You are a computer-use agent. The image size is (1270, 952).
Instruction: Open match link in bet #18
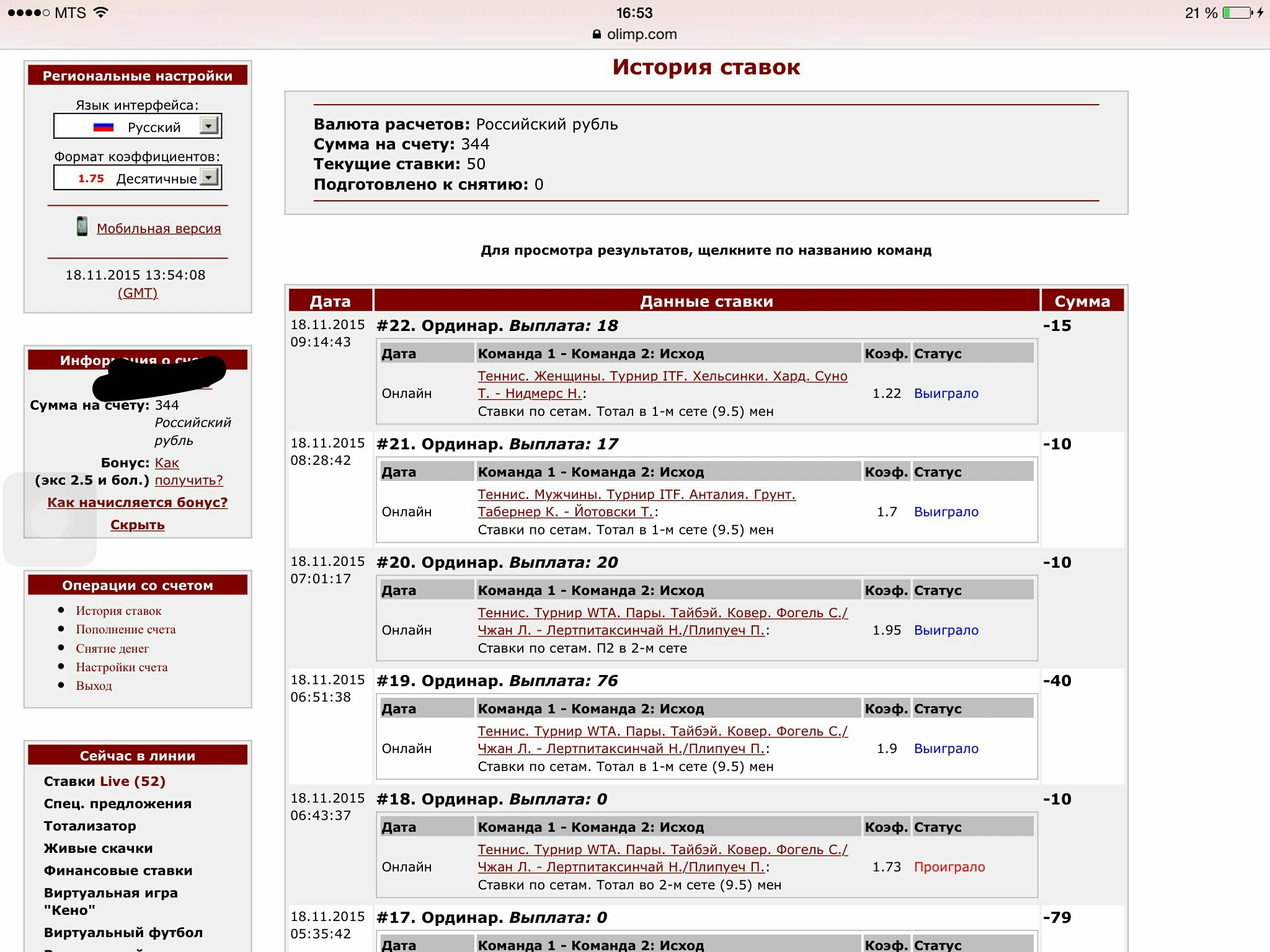coord(662,858)
